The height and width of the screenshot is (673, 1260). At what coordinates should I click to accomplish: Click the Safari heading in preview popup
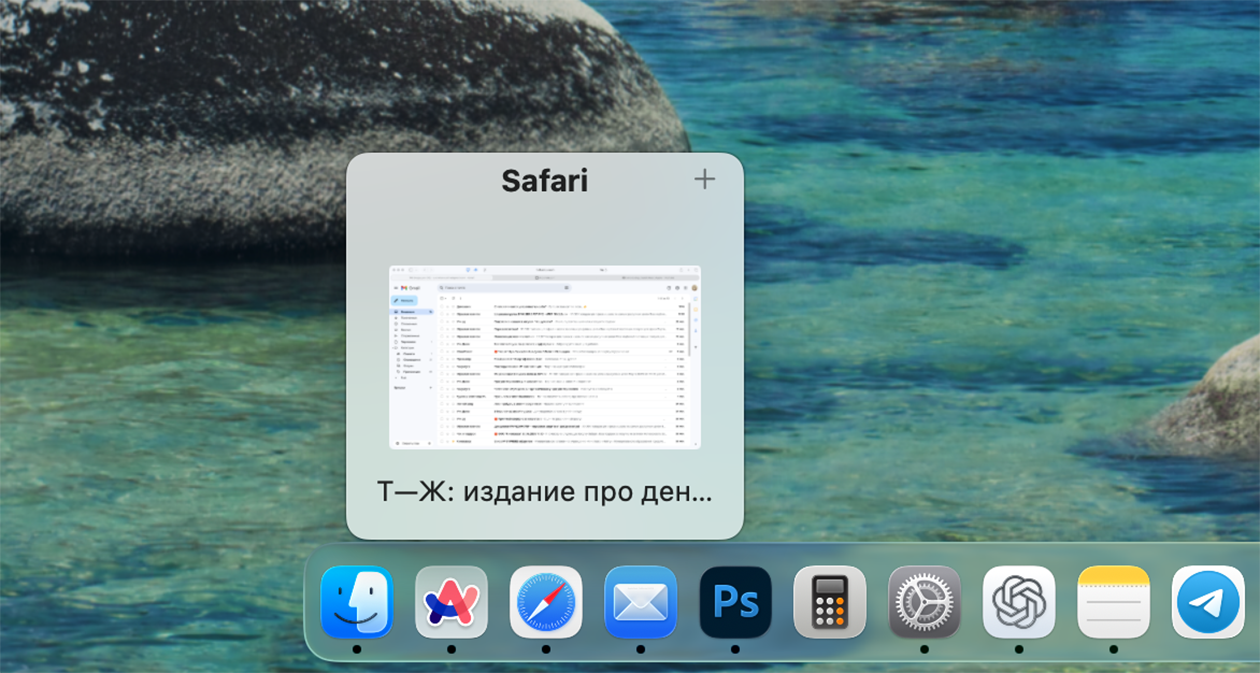coord(544,180)
